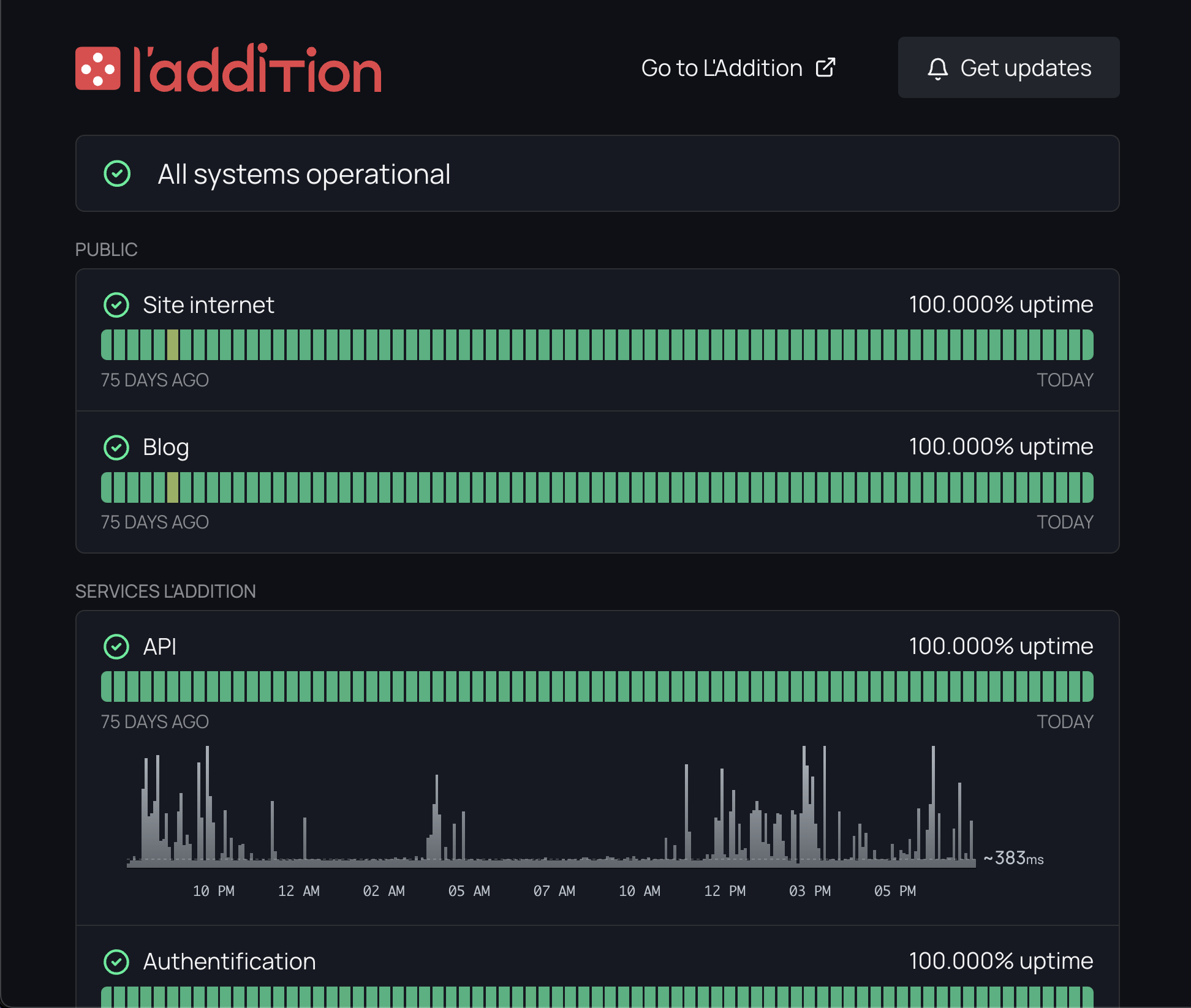Click the SERVICES L'ADDITION section heading
The image size is (1191, 1008).
[165, 591]
